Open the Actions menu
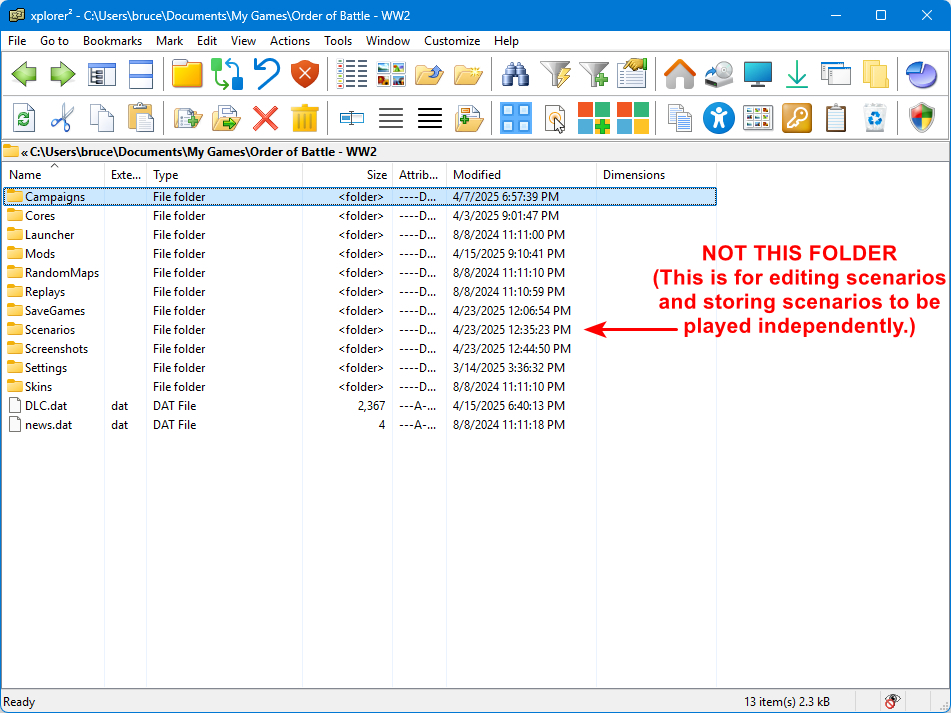 (290, 41)
